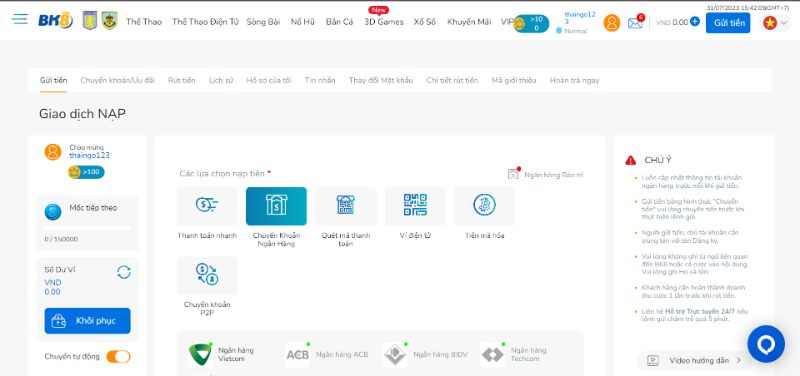Click the Số Dư Ví label
This screenshot has width=800, height=376.
(60, 270)
